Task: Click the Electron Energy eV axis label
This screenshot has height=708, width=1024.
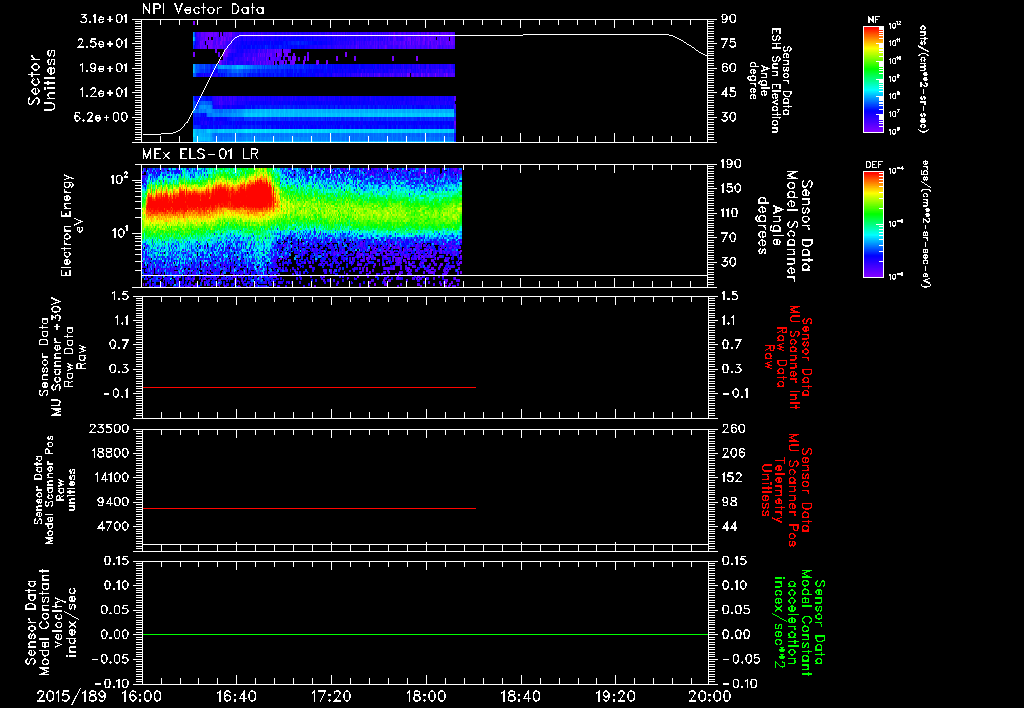Action: point(70,225)
